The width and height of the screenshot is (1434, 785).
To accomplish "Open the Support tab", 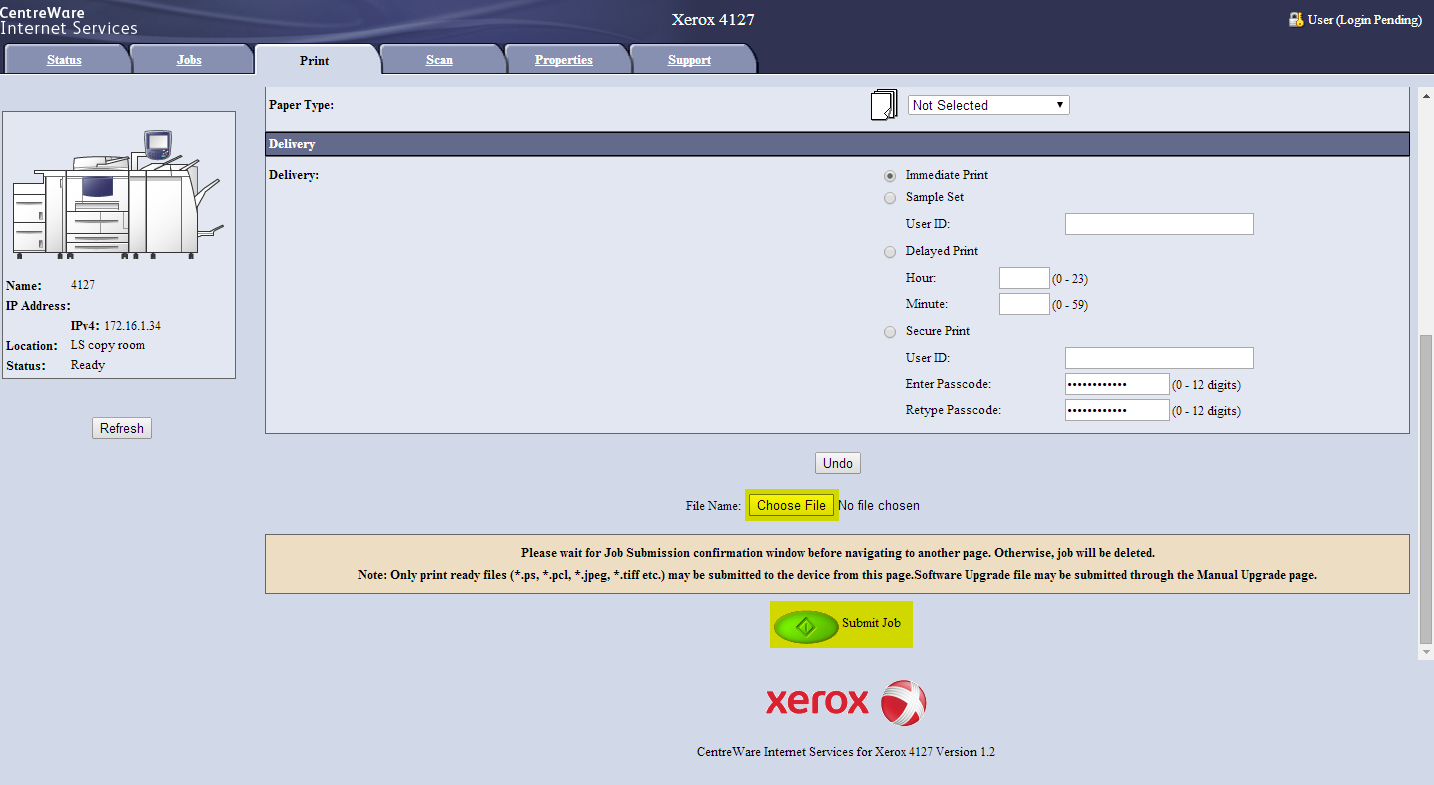I will click(x=690, y=59).
